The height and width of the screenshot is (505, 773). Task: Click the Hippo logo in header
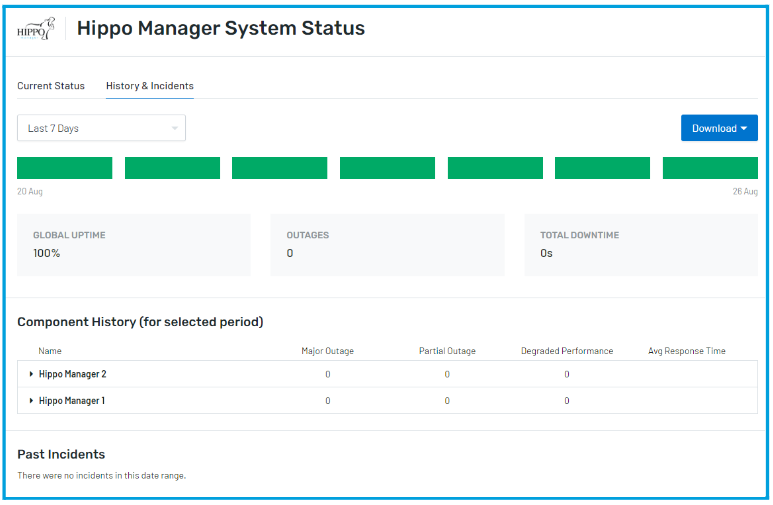36,29
